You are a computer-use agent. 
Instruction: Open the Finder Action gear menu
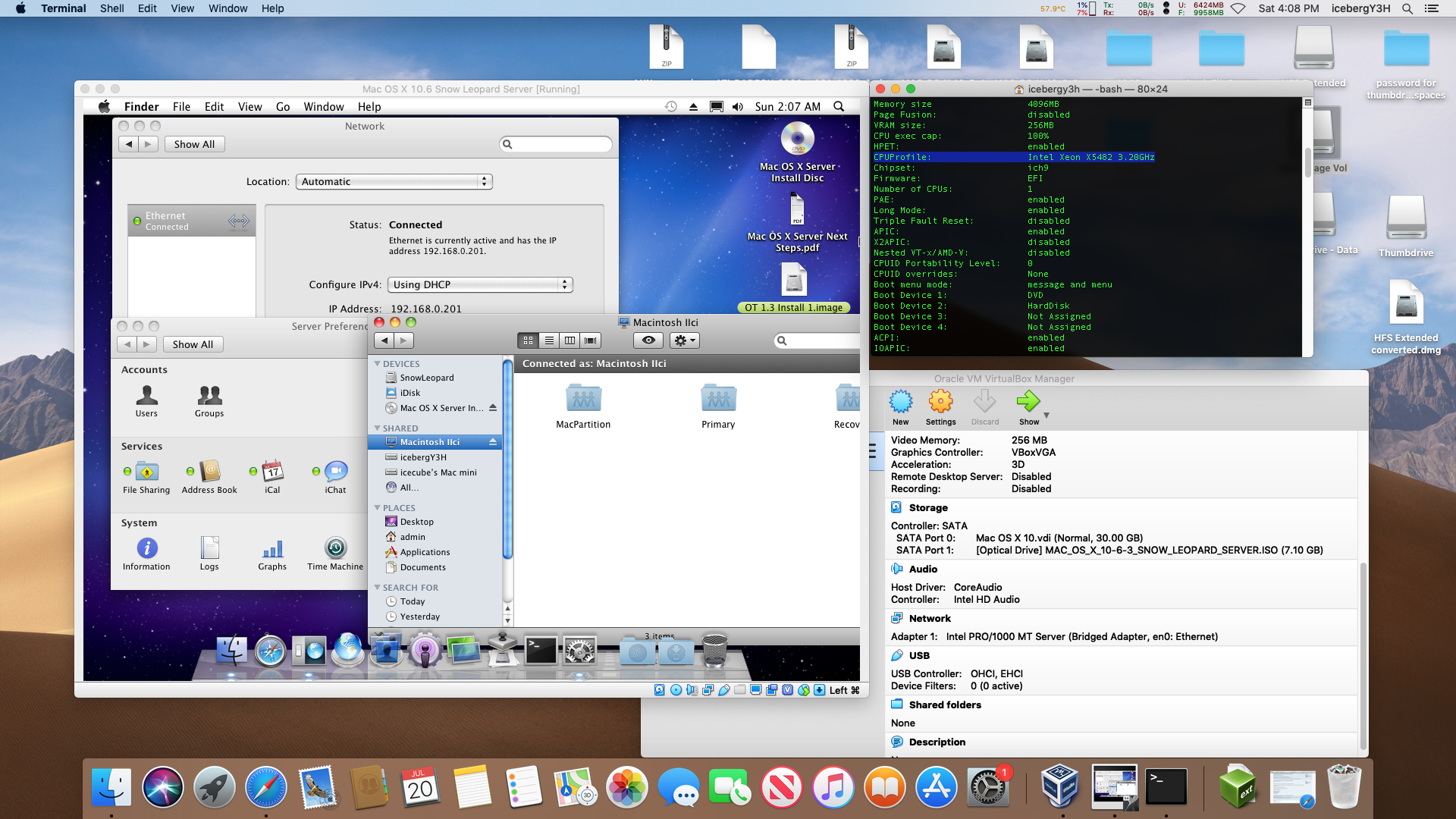click(x=684, y=340)
